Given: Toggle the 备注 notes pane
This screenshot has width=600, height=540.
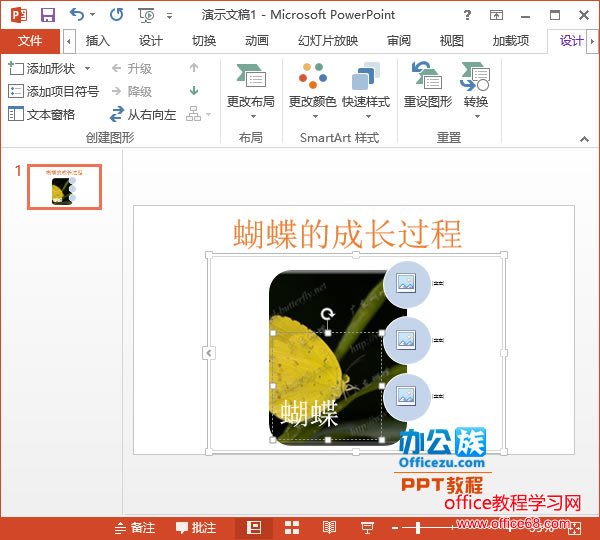Looking at the screenshot, I should click(135, 527).
